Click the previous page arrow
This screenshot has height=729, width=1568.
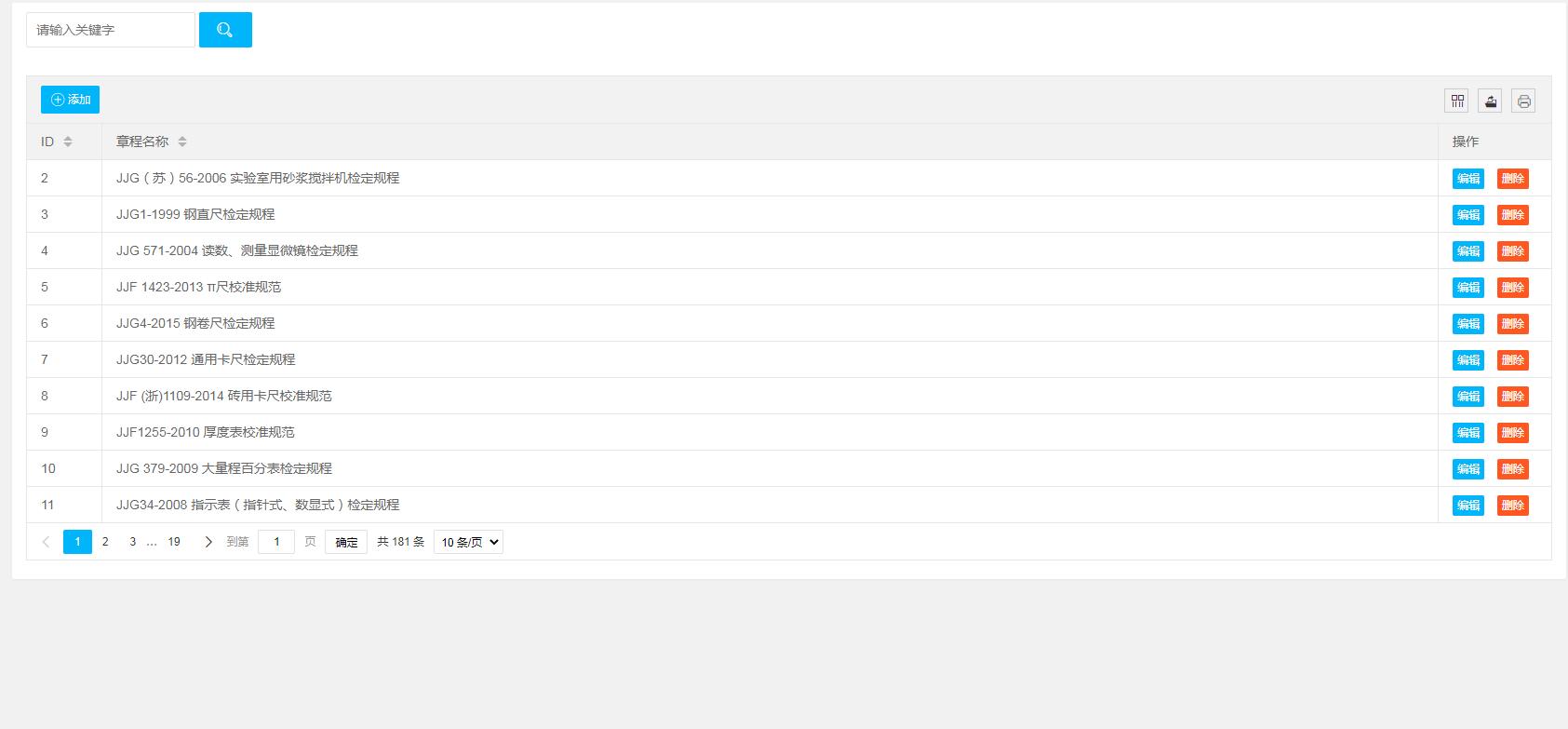click(46, 542)
